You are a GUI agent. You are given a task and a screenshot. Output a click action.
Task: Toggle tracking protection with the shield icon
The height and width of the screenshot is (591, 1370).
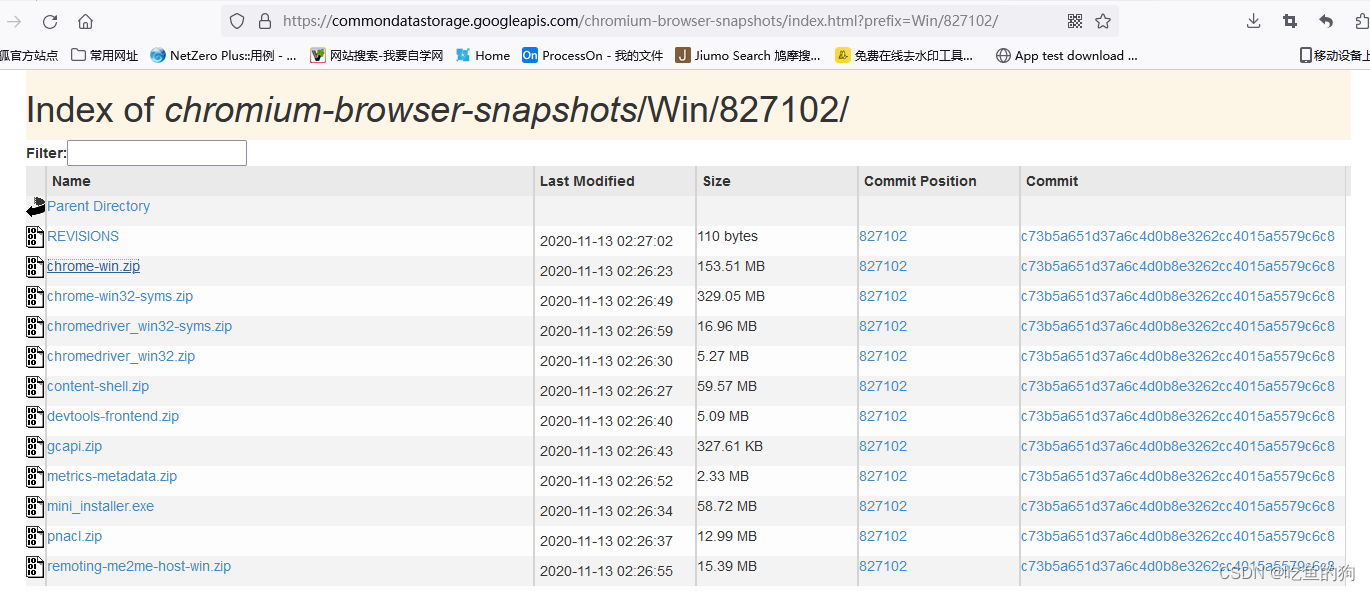[237, 20]
